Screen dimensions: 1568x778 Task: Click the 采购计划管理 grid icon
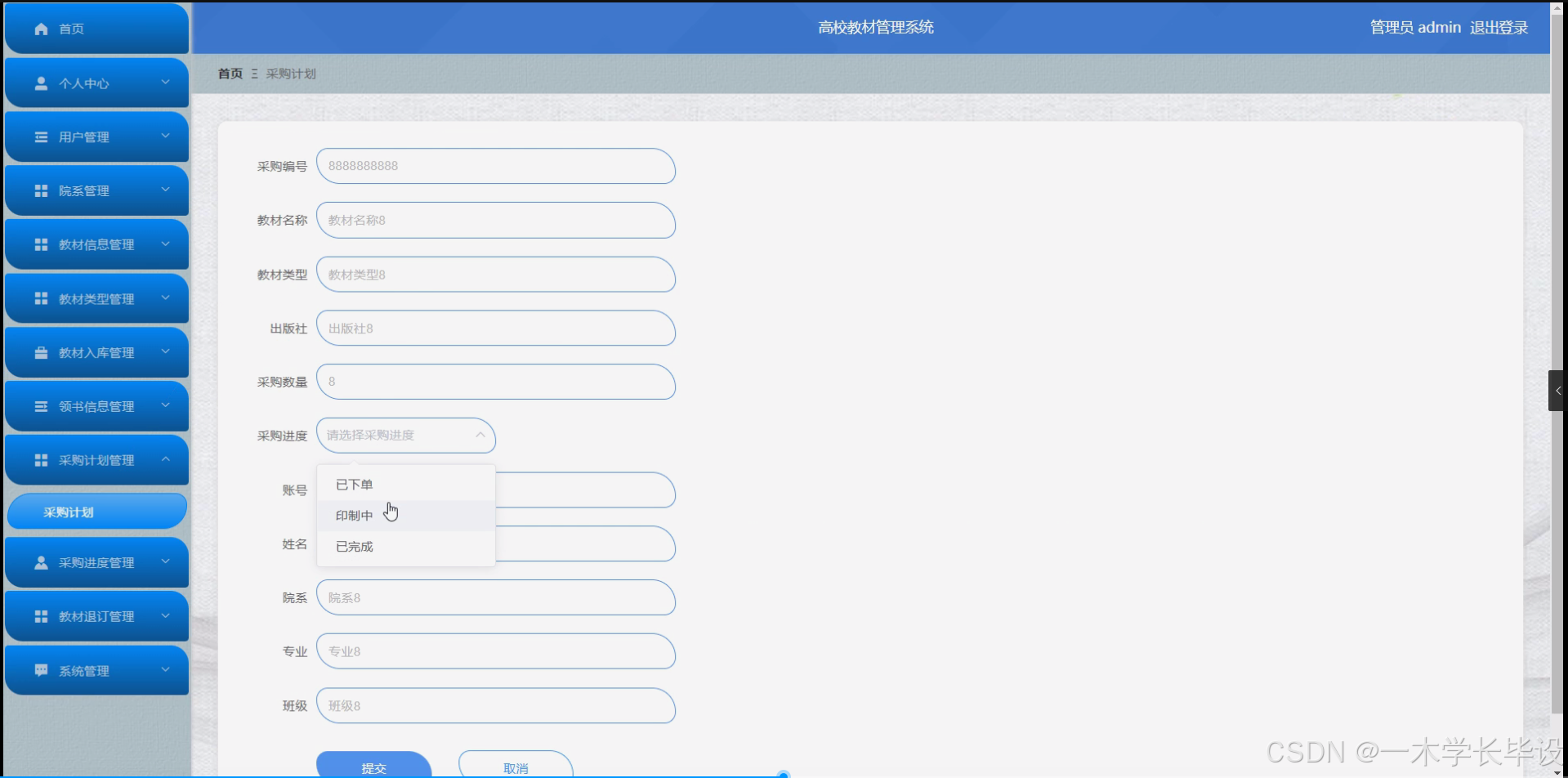pos(41,460)
